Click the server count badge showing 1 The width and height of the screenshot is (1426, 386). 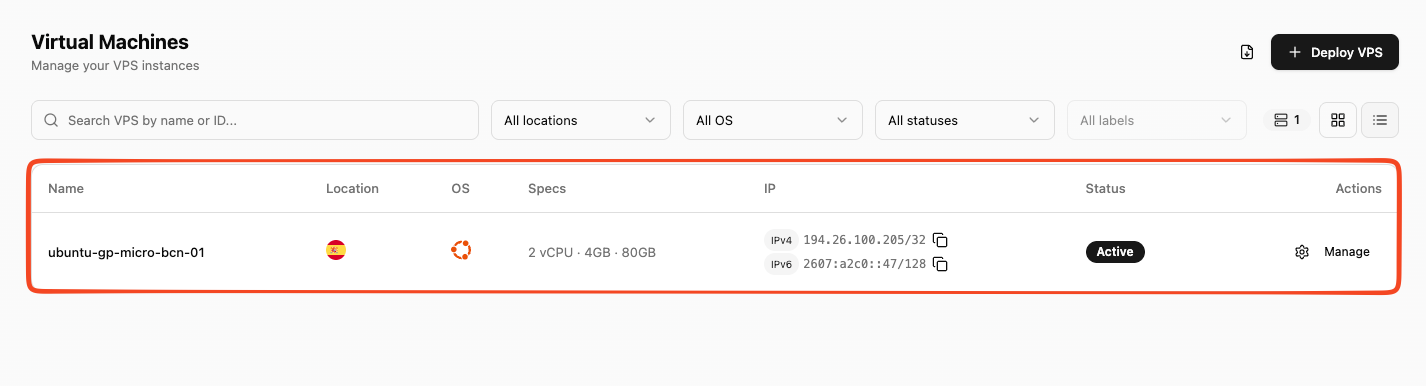click(x=1287, y=120)
